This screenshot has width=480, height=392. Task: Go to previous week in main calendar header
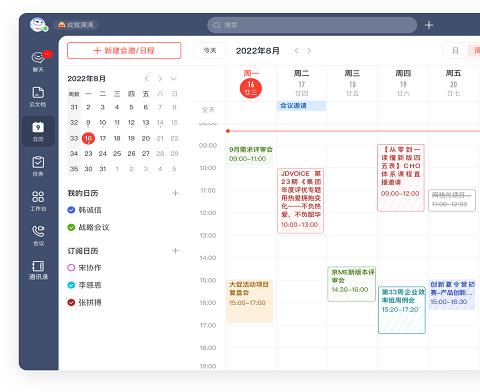coord(296,51)
